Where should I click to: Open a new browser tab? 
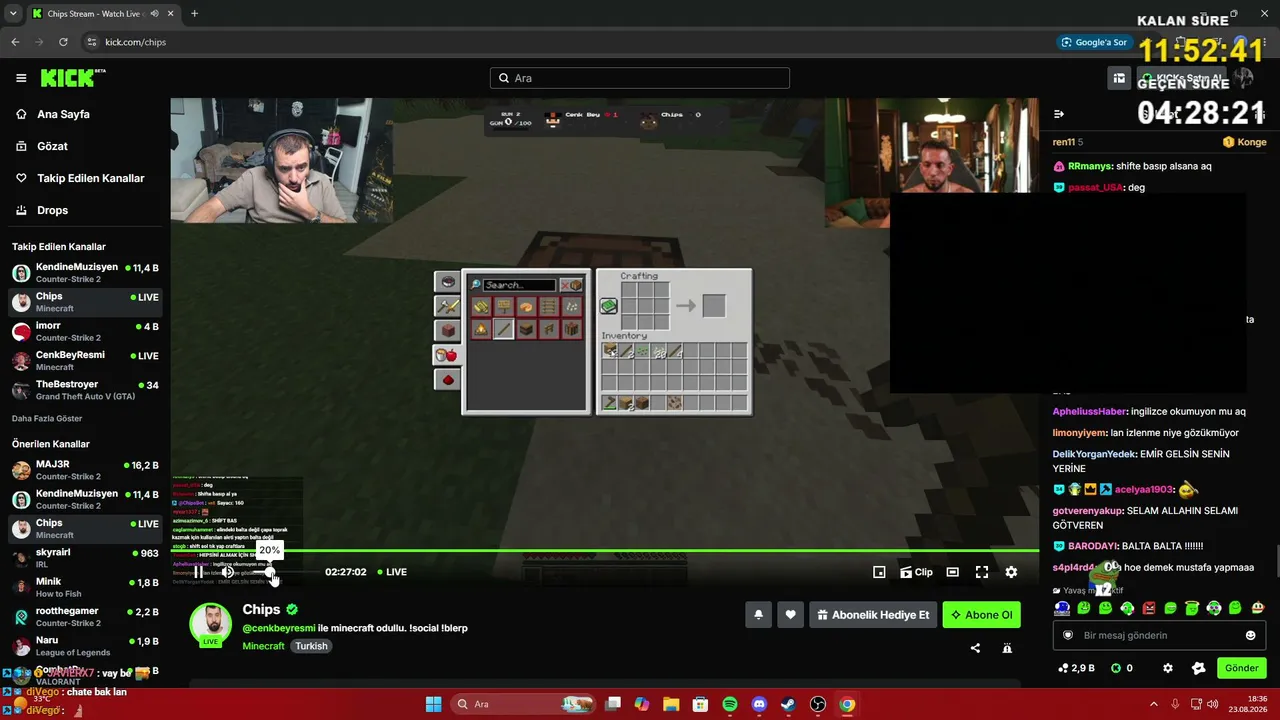(x=194, y=14)
